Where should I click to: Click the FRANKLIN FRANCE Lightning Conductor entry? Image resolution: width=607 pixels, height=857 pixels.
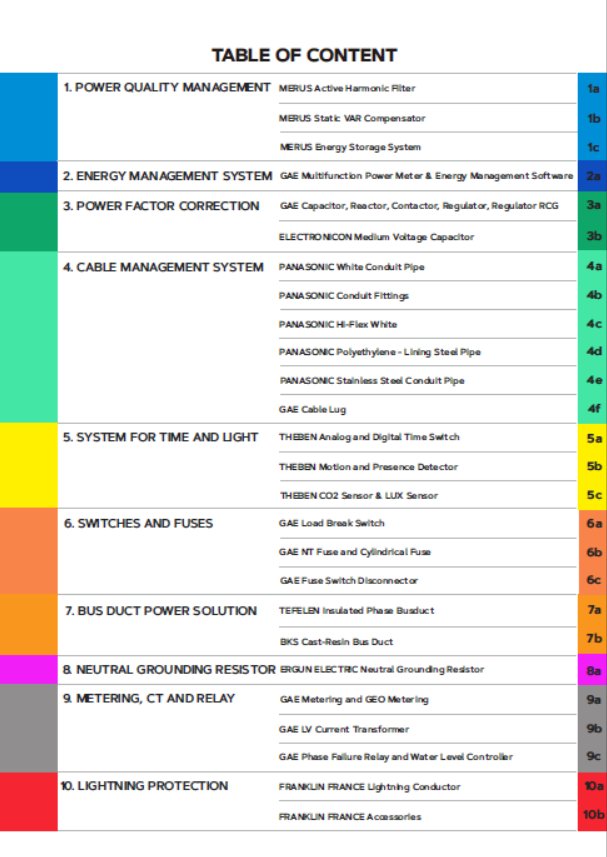pos(369,787)
